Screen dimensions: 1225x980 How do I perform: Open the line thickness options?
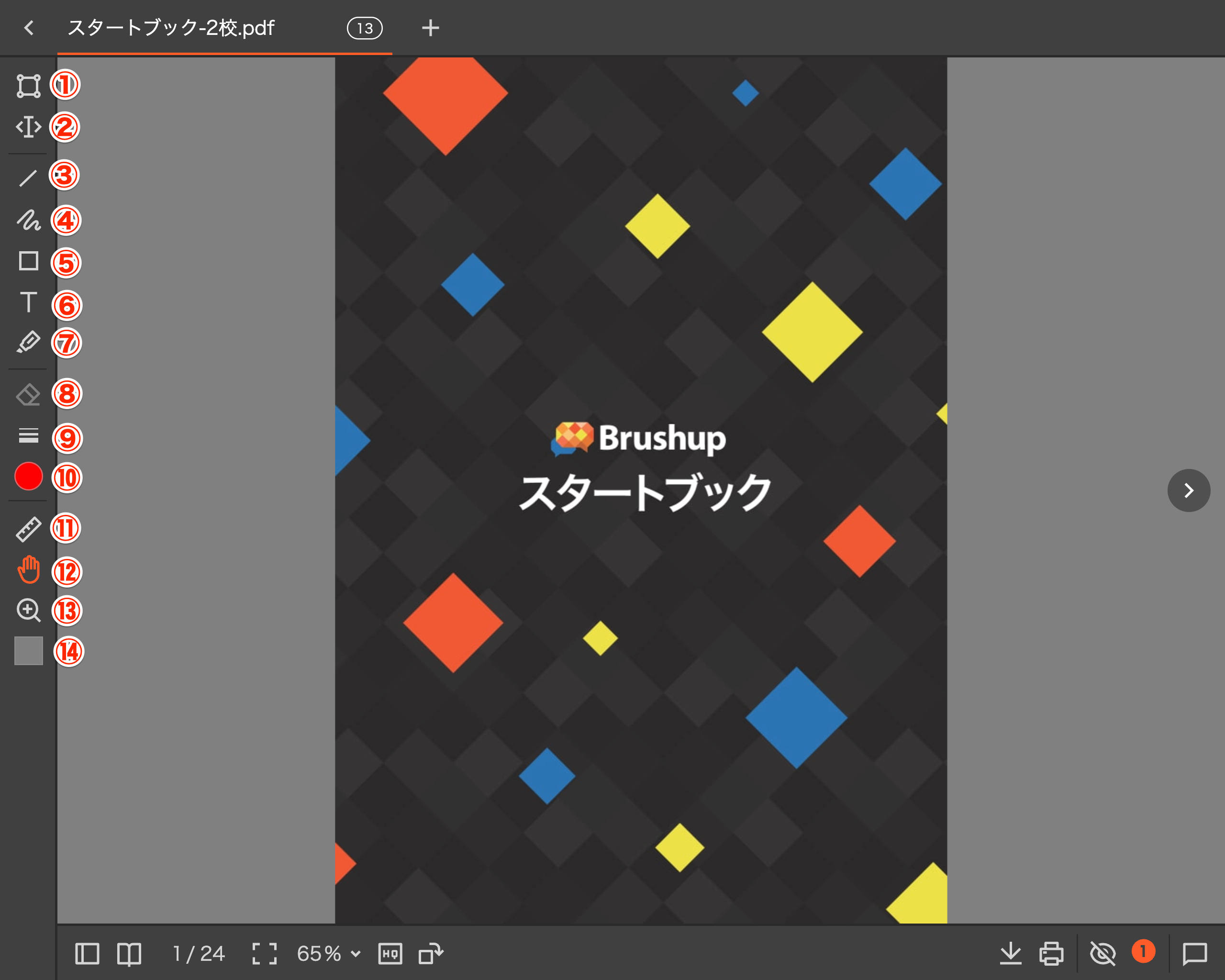coord(28,436)
